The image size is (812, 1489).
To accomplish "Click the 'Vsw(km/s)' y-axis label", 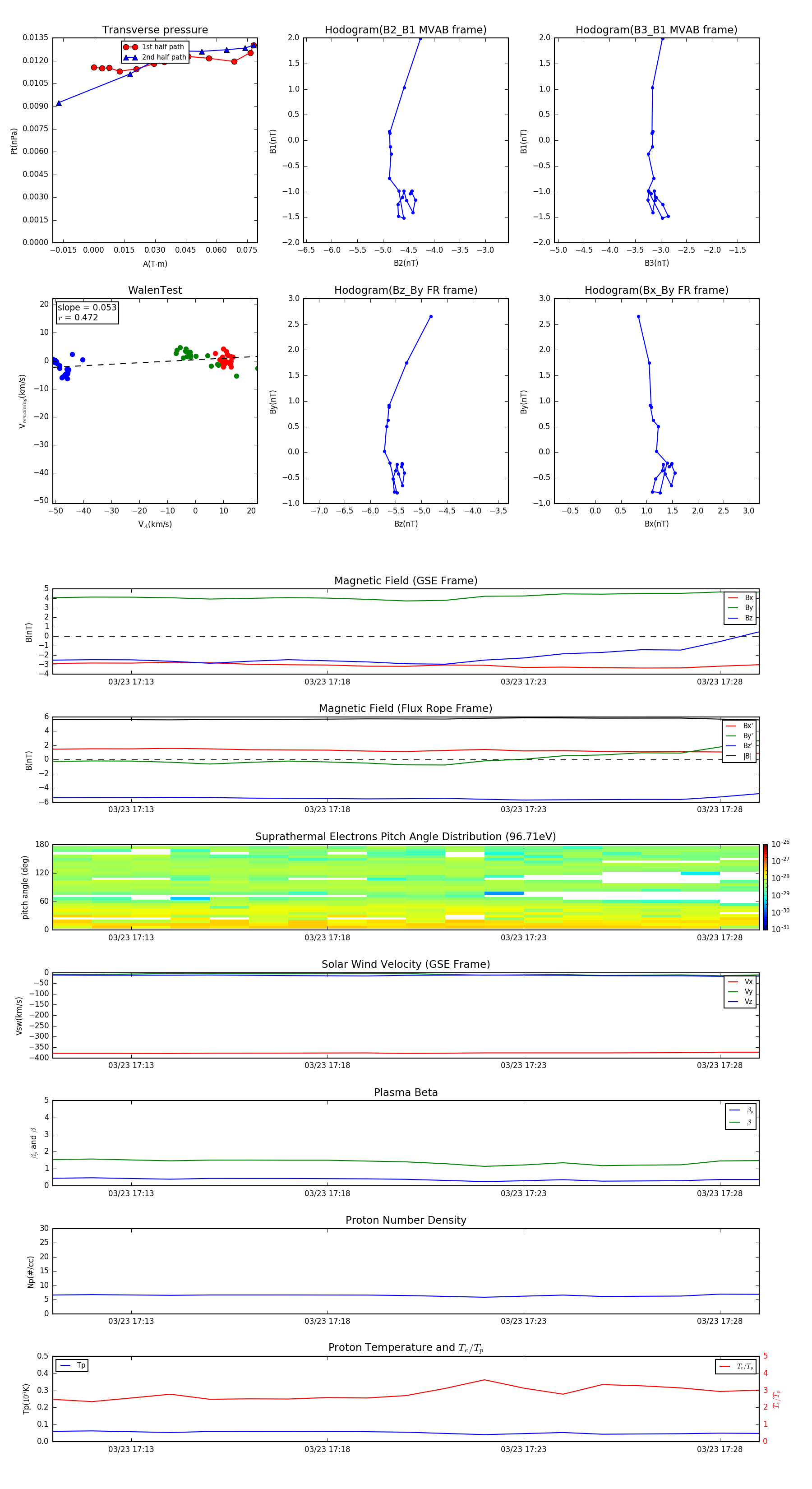I will pyautogui.click(x=19, y=1016).
